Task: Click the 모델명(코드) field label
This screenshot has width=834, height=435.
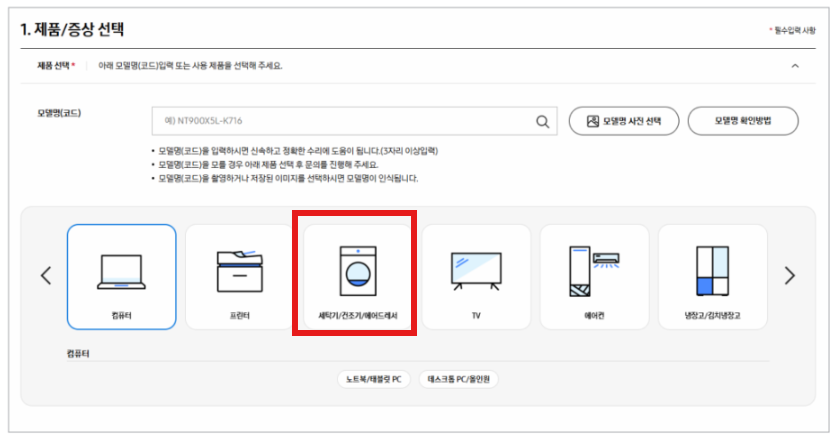Action: 59,113
